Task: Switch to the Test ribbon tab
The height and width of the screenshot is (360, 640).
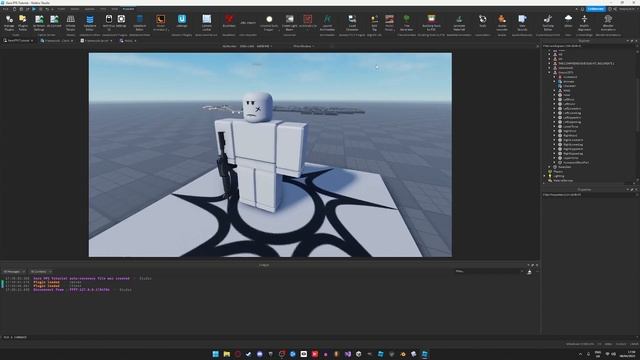Action: coord(103,9)
